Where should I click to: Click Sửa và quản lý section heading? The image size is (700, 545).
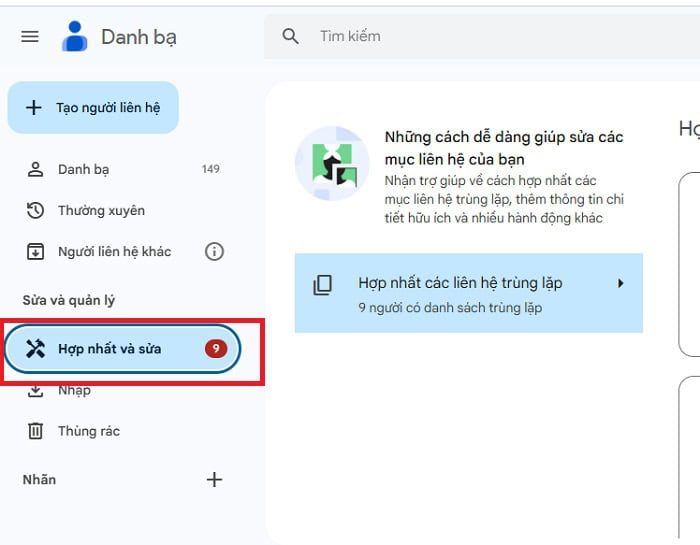pyautogui.click(x=69, y=300)
